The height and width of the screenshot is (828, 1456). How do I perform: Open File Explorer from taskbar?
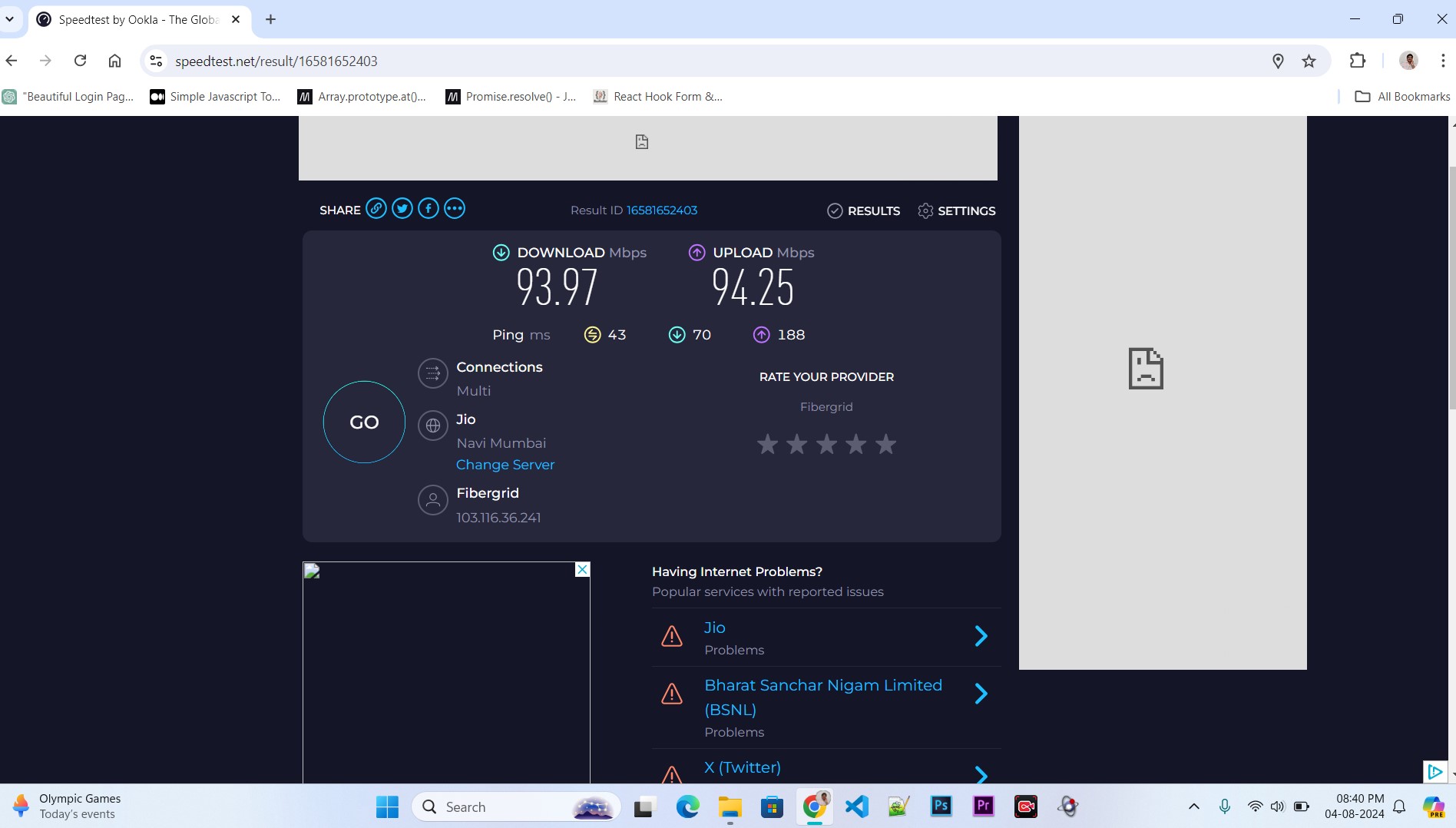tap(730, 806)
